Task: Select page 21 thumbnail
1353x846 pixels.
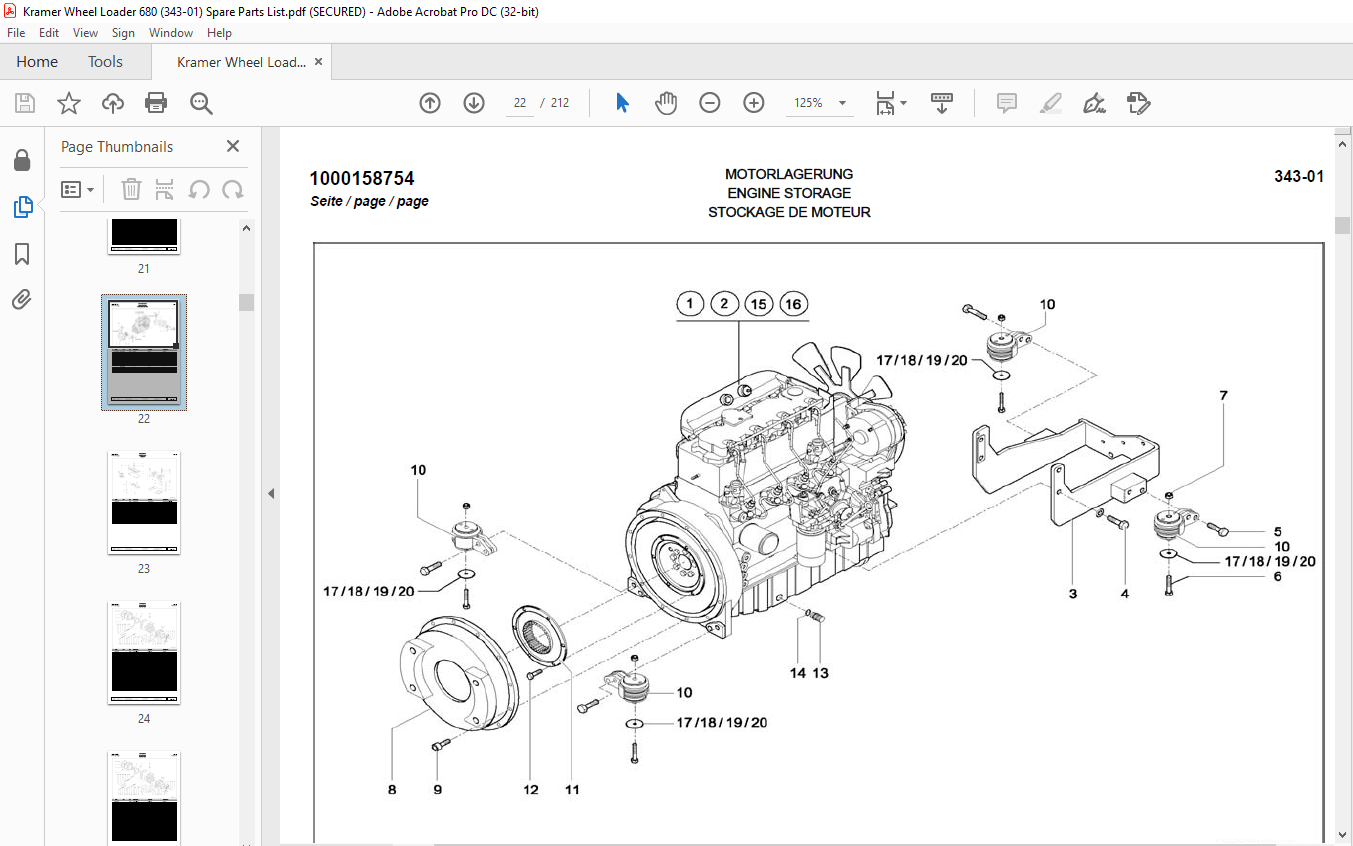Action: [x=144, y=236]
